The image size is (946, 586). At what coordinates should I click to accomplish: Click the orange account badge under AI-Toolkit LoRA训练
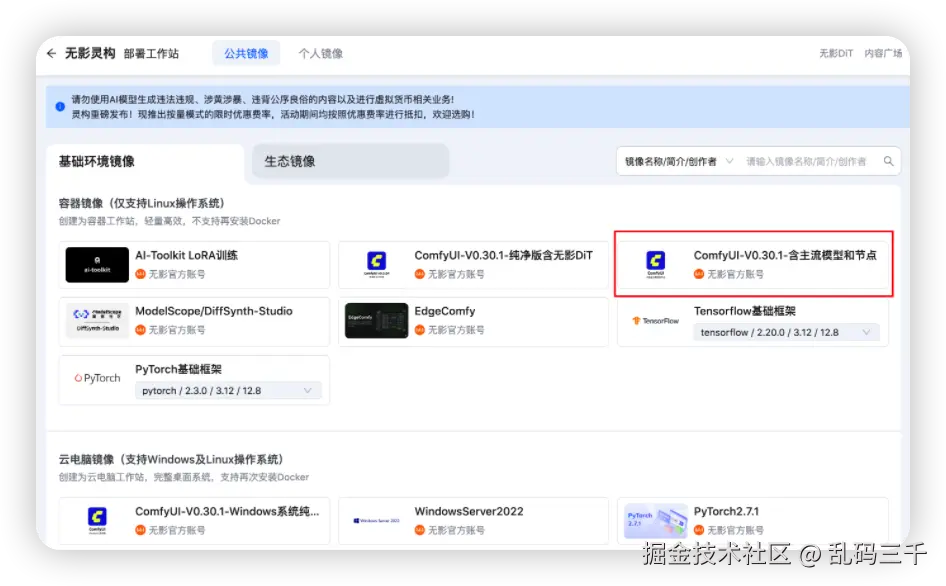[141, 274]
